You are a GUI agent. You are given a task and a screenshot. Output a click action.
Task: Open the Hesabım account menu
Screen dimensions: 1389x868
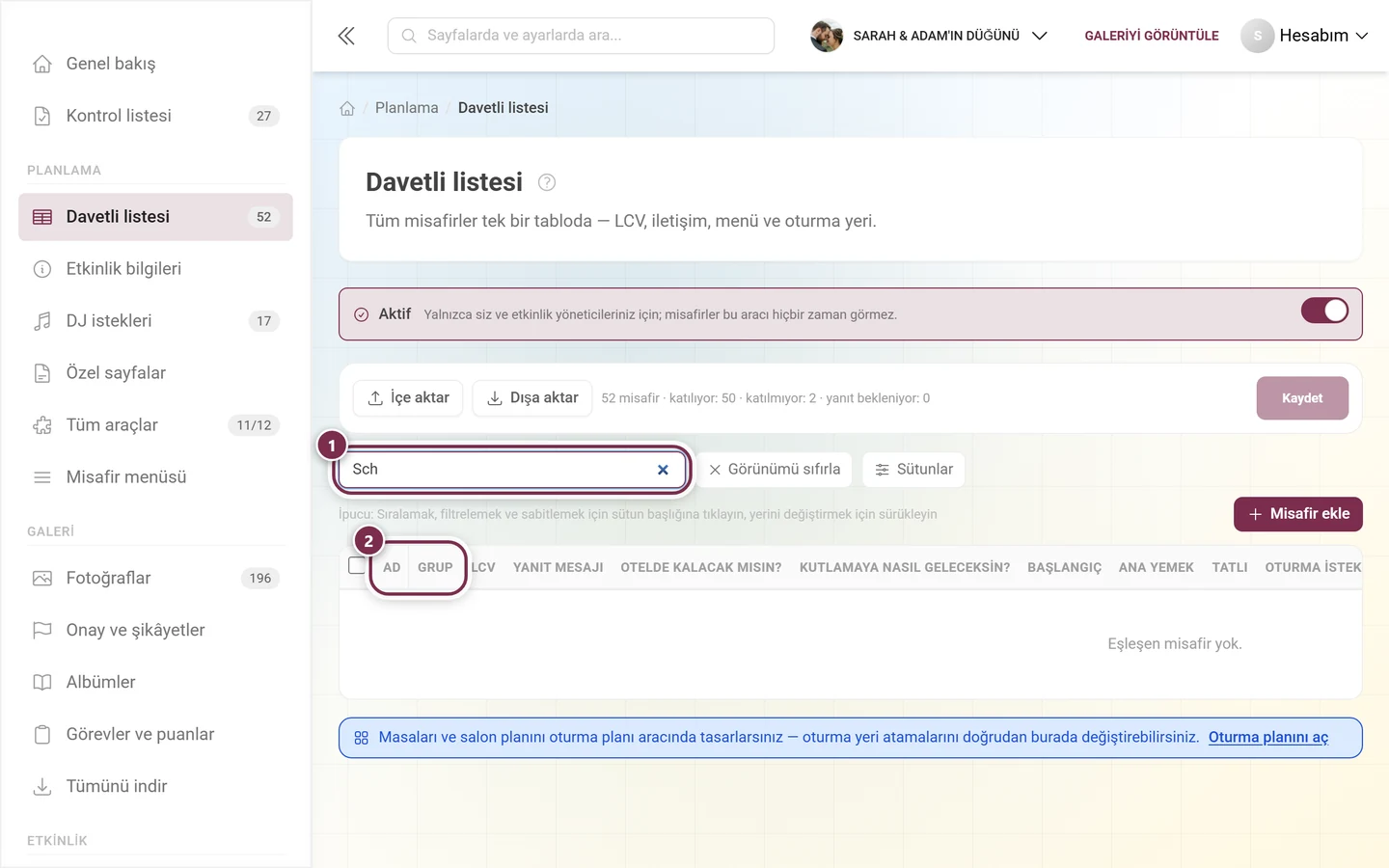1305,36
